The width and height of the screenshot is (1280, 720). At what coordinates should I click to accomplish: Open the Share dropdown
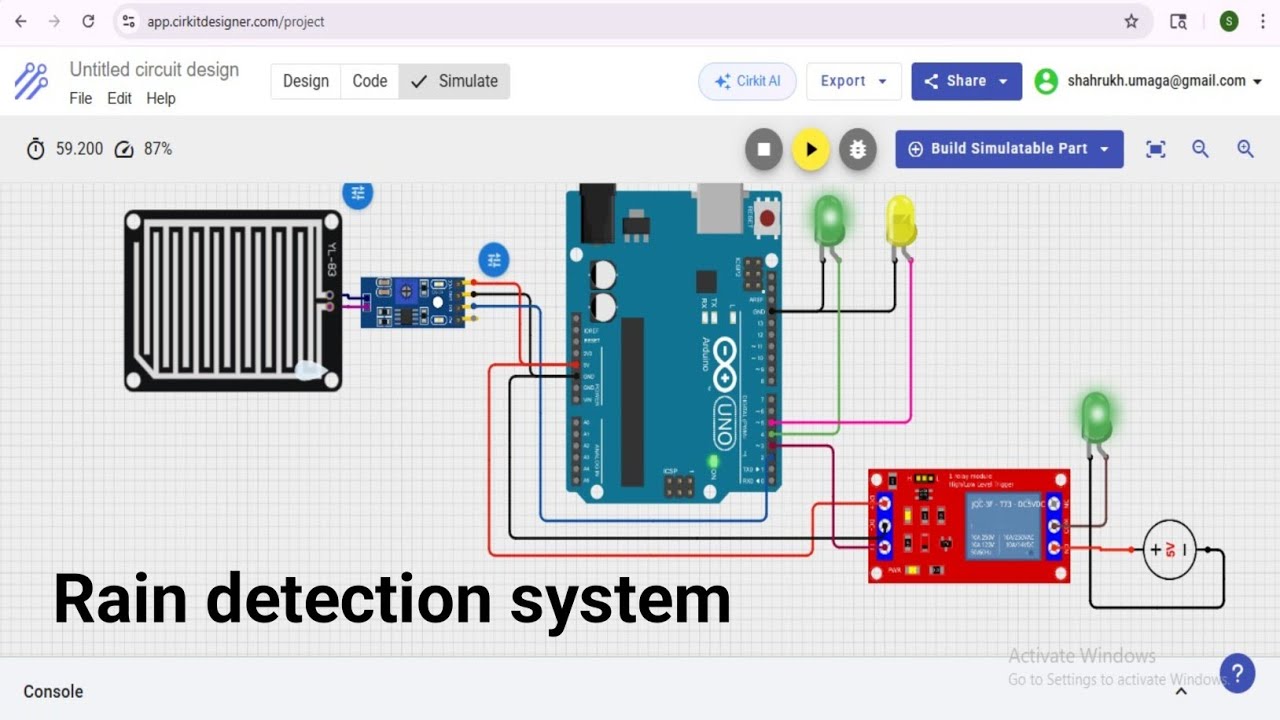click(966, 81)
